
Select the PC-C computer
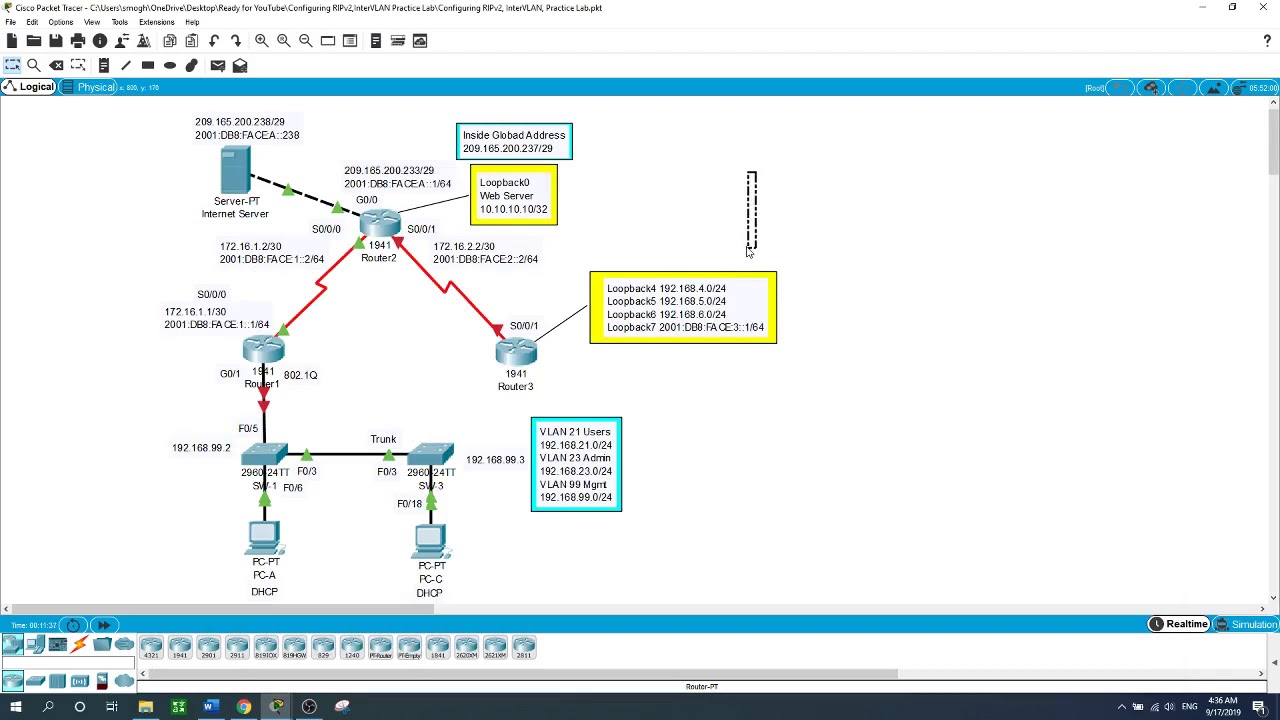[x=430, y=543]
